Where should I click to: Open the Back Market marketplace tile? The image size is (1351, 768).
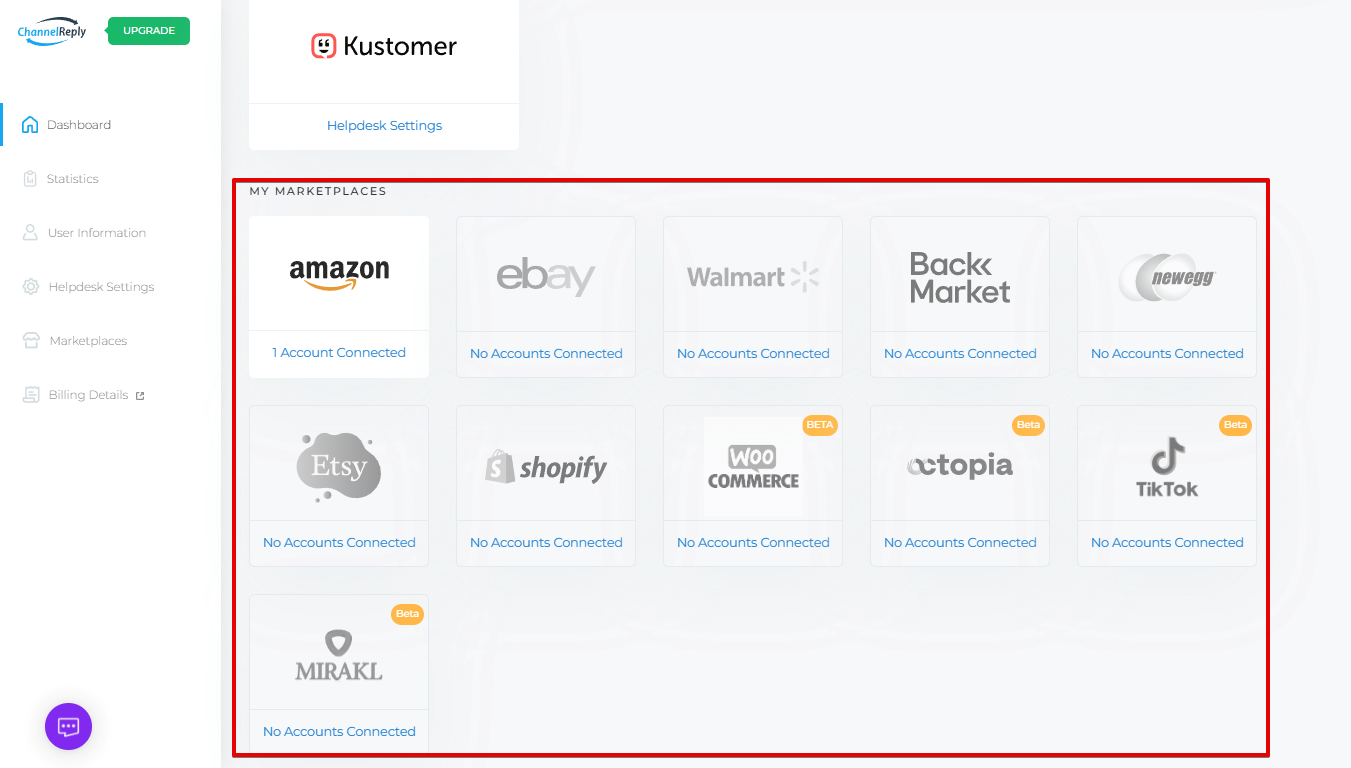point(960,297)
